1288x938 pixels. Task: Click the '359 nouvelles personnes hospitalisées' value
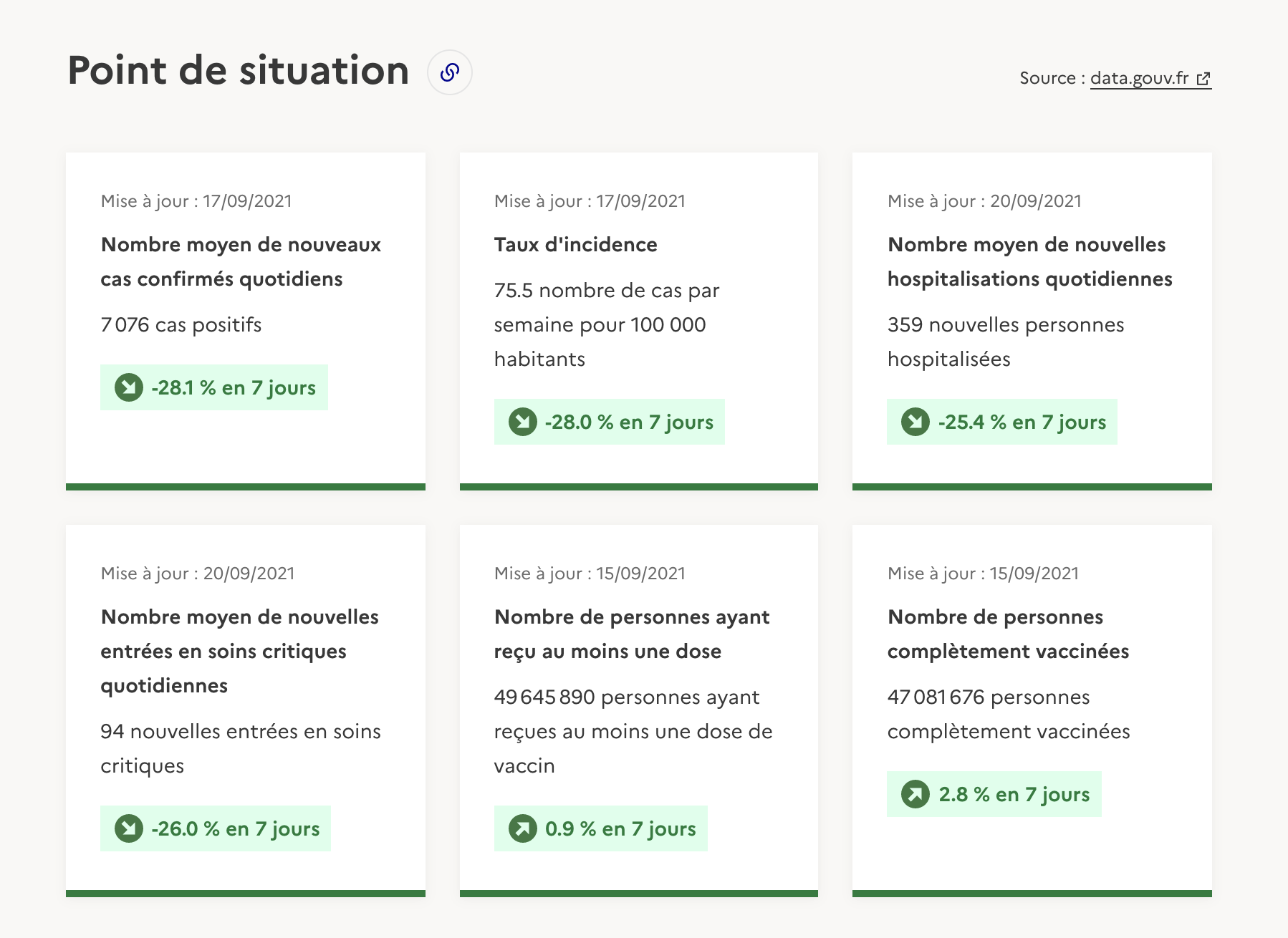coord(1006,342)
